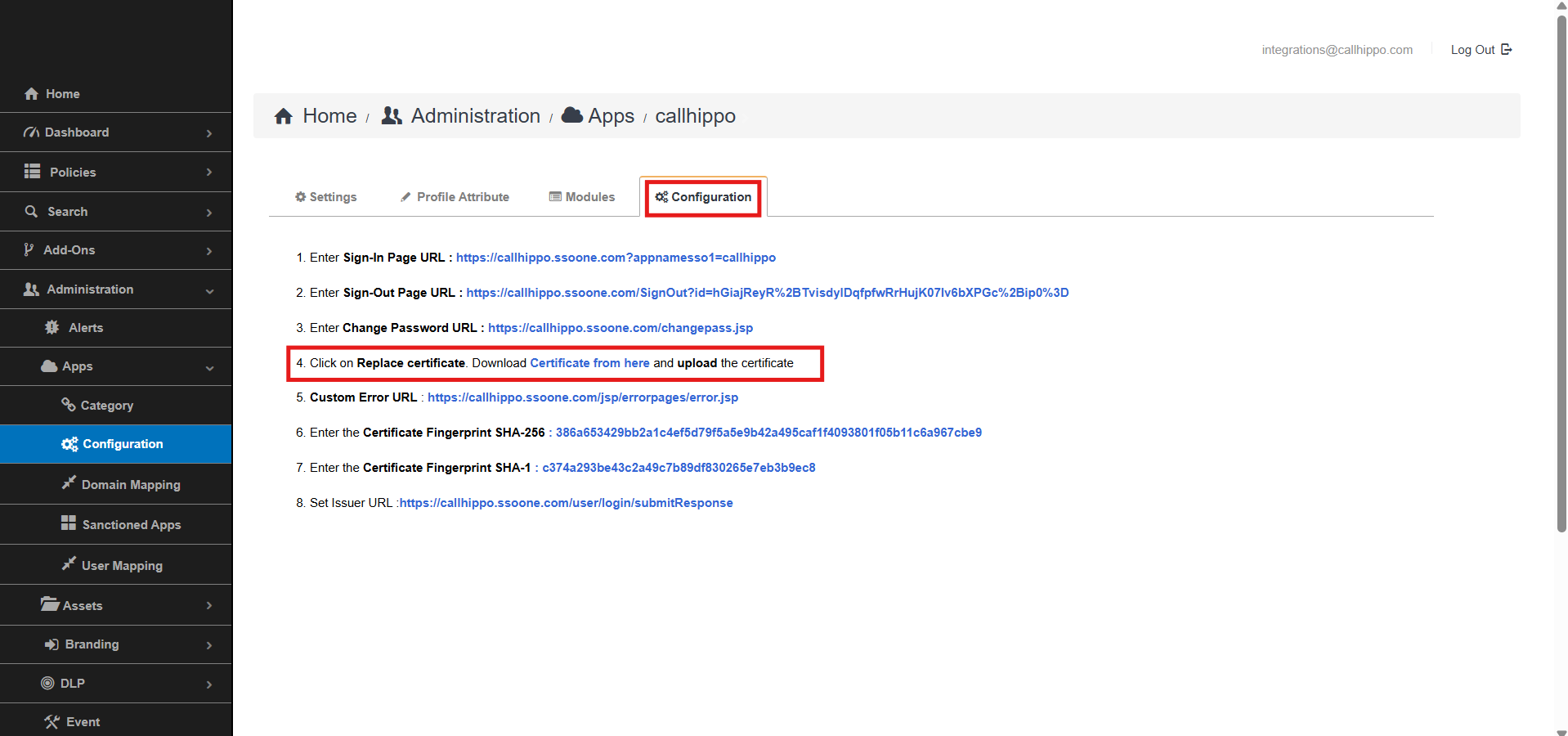Image resolution: width=1568 pixels, height=736 pixels.
Task: Expand the Dashboard menu chevron
Action: tap(209, 133)
